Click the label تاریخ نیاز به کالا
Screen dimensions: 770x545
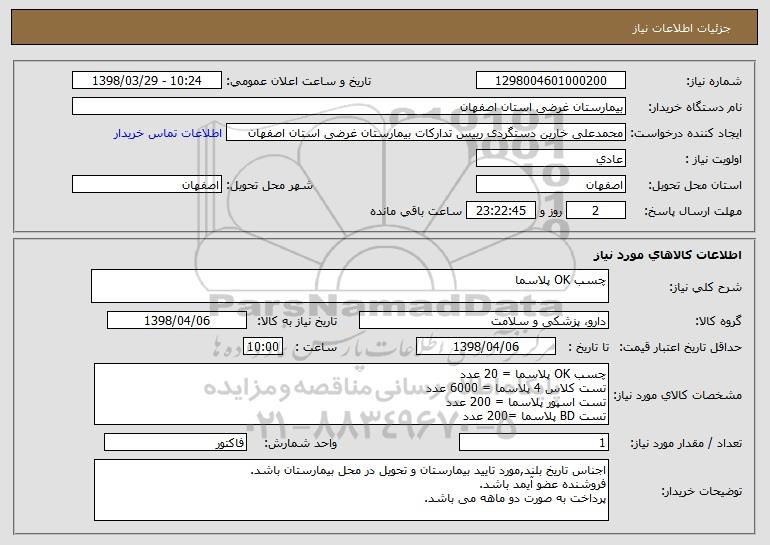[297, 322]
